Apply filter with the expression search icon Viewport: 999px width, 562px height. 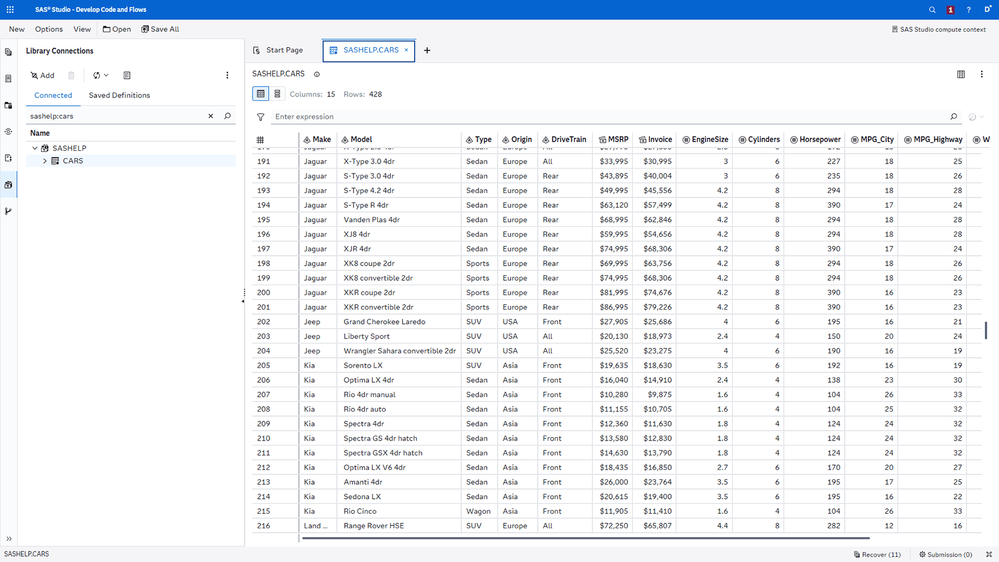point(954,117)
